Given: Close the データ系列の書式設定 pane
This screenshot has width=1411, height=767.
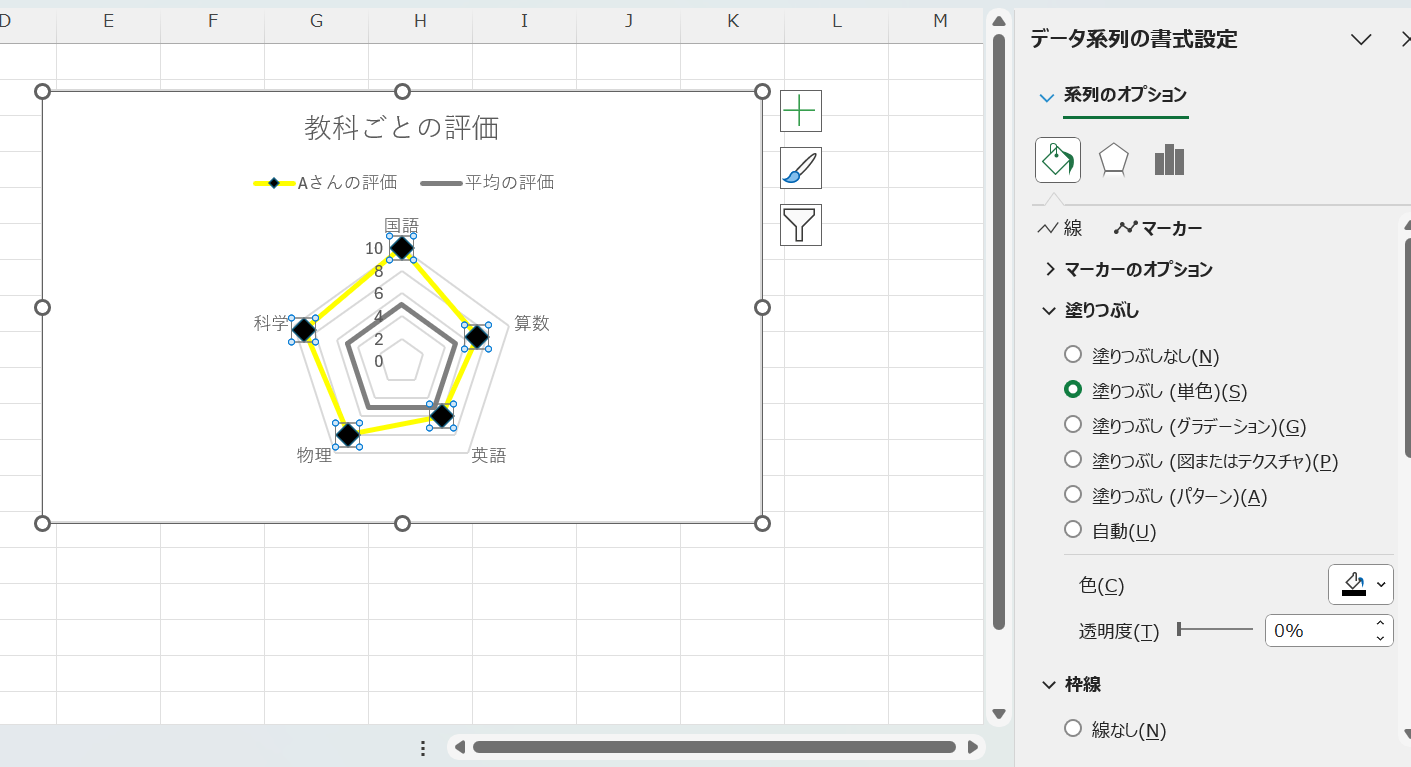Looking at the screenshot, I should coord(1404,39).
